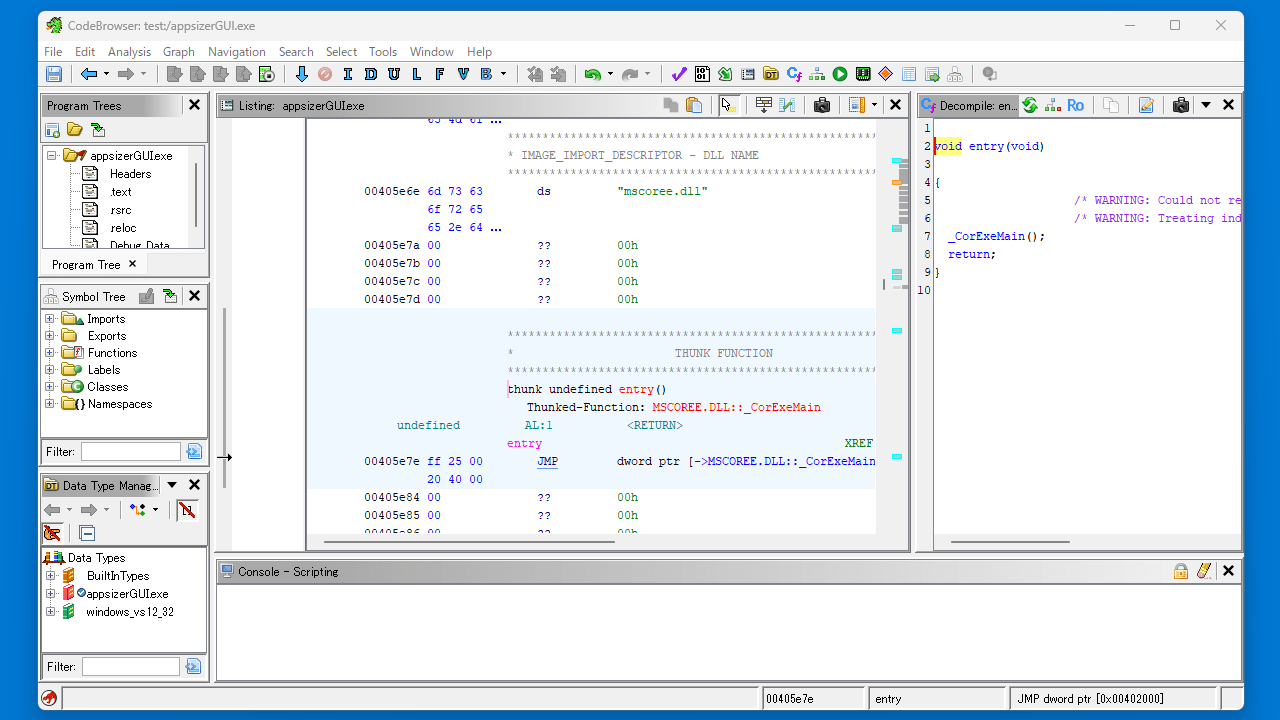Display the function graph toolbar icon
Viewport: 1280px width, 720px height.
coord(817,74)
